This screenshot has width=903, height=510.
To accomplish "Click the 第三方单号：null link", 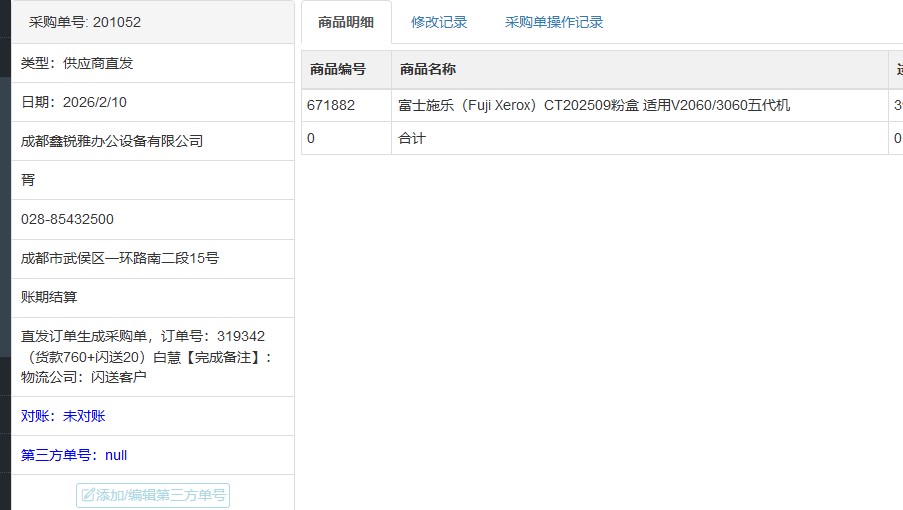I will tap(74, 455).
